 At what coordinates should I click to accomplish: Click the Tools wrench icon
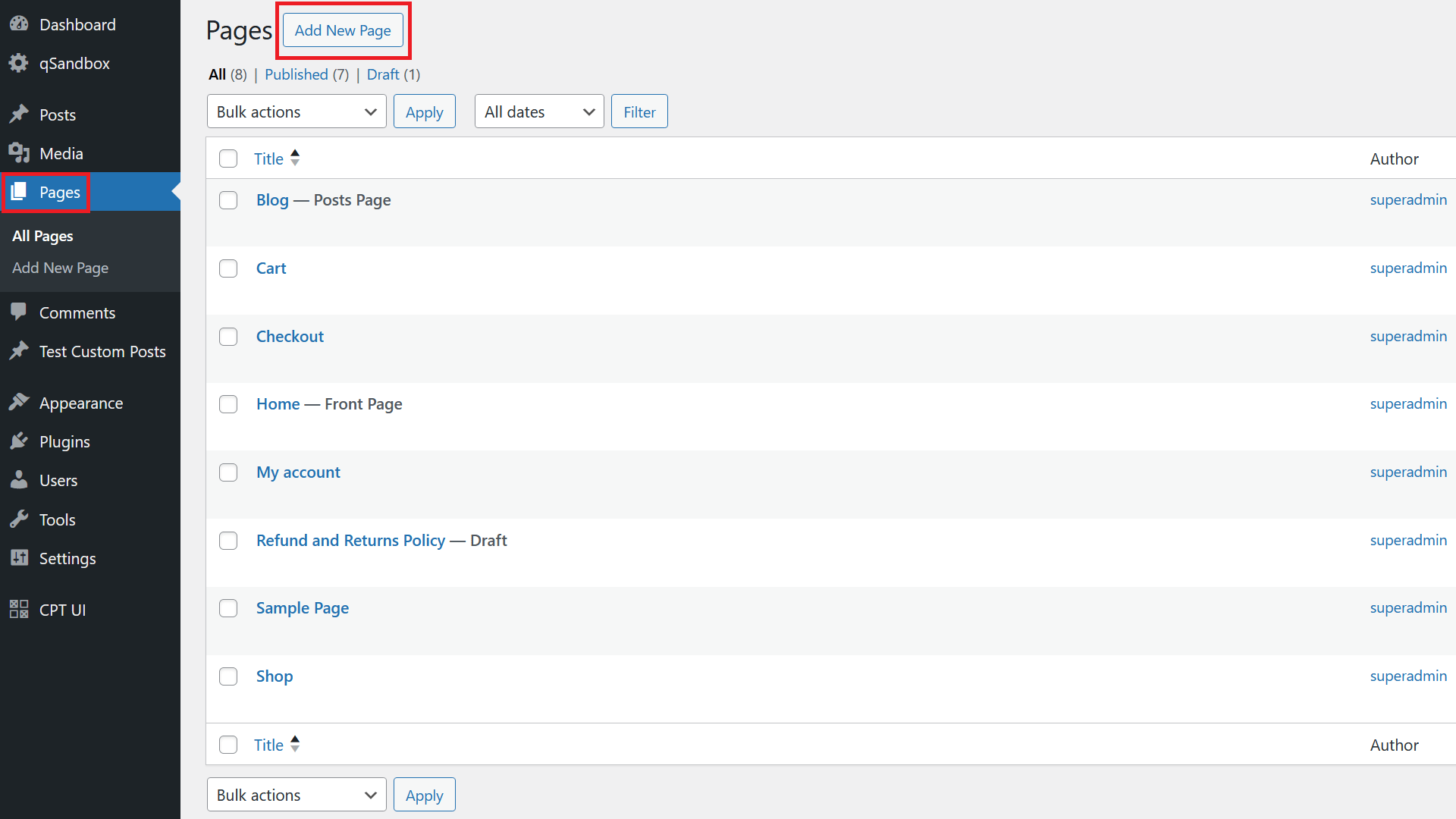click(19, 519)
